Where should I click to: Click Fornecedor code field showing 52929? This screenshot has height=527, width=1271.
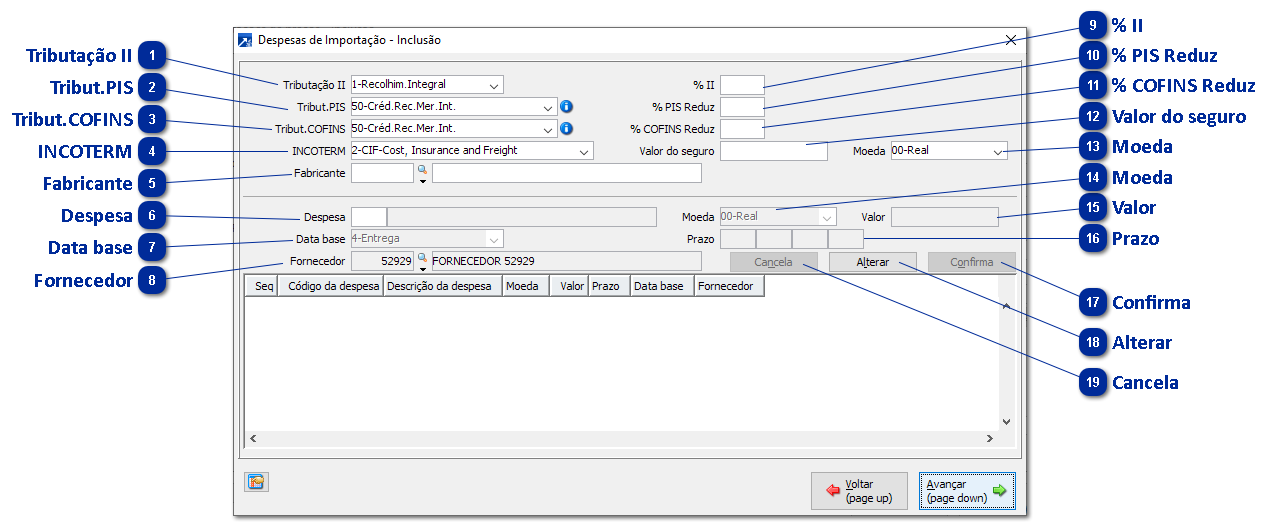[x=383, y=260]
